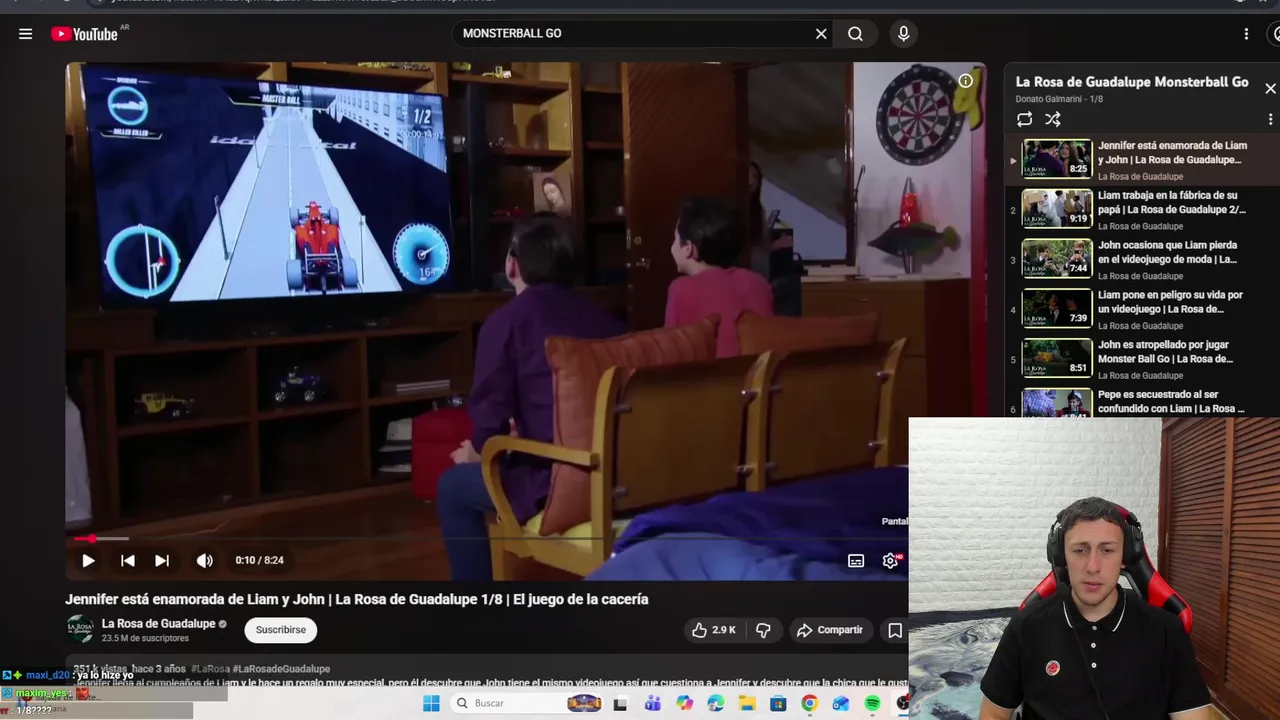Viewport: 1280px width, 720px height.
Task: Run search with the magnifier button
Action: [855, 33]
